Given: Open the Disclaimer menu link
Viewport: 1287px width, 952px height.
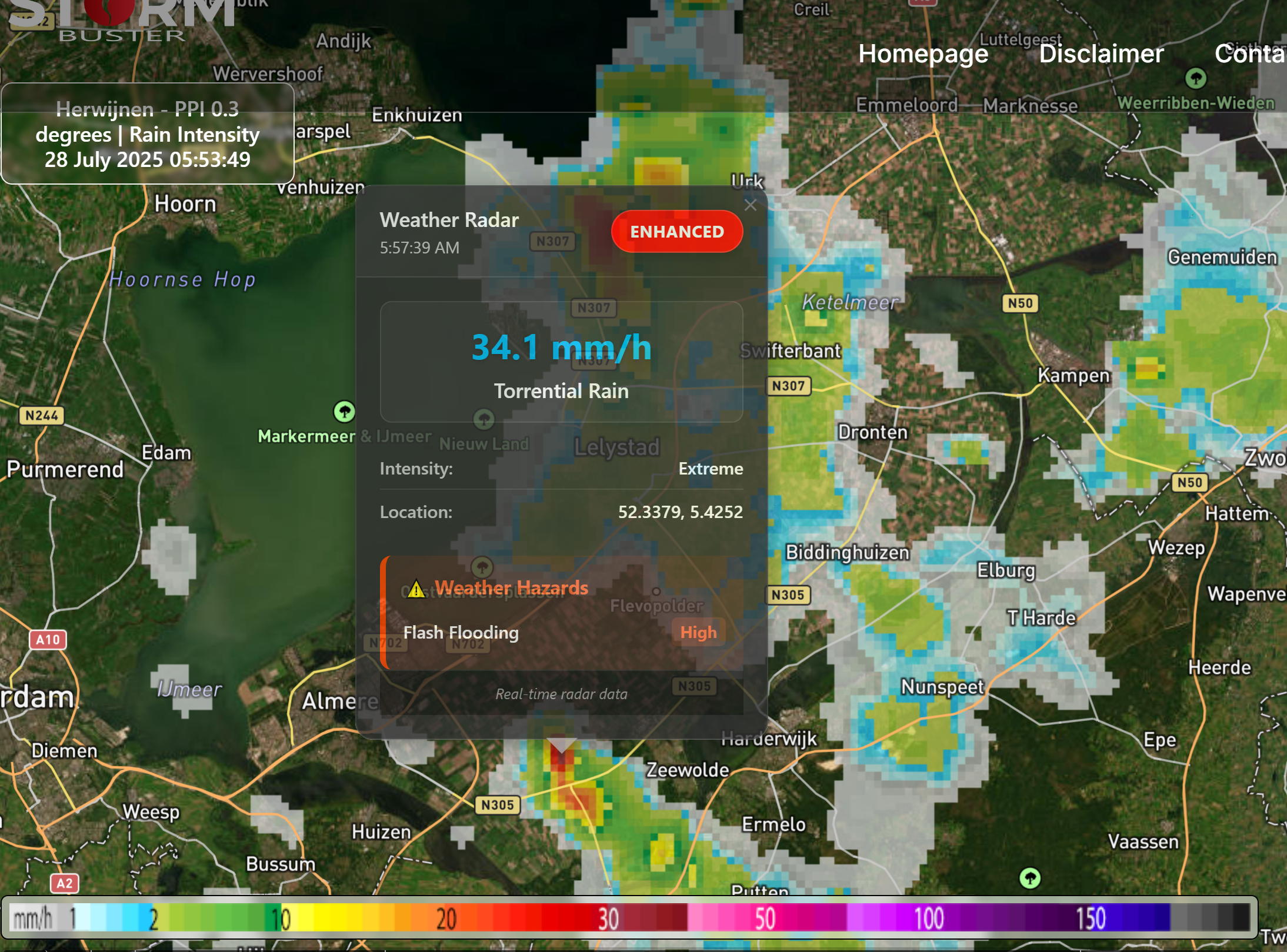Looking at the screenshot, I should (1101, 54).
